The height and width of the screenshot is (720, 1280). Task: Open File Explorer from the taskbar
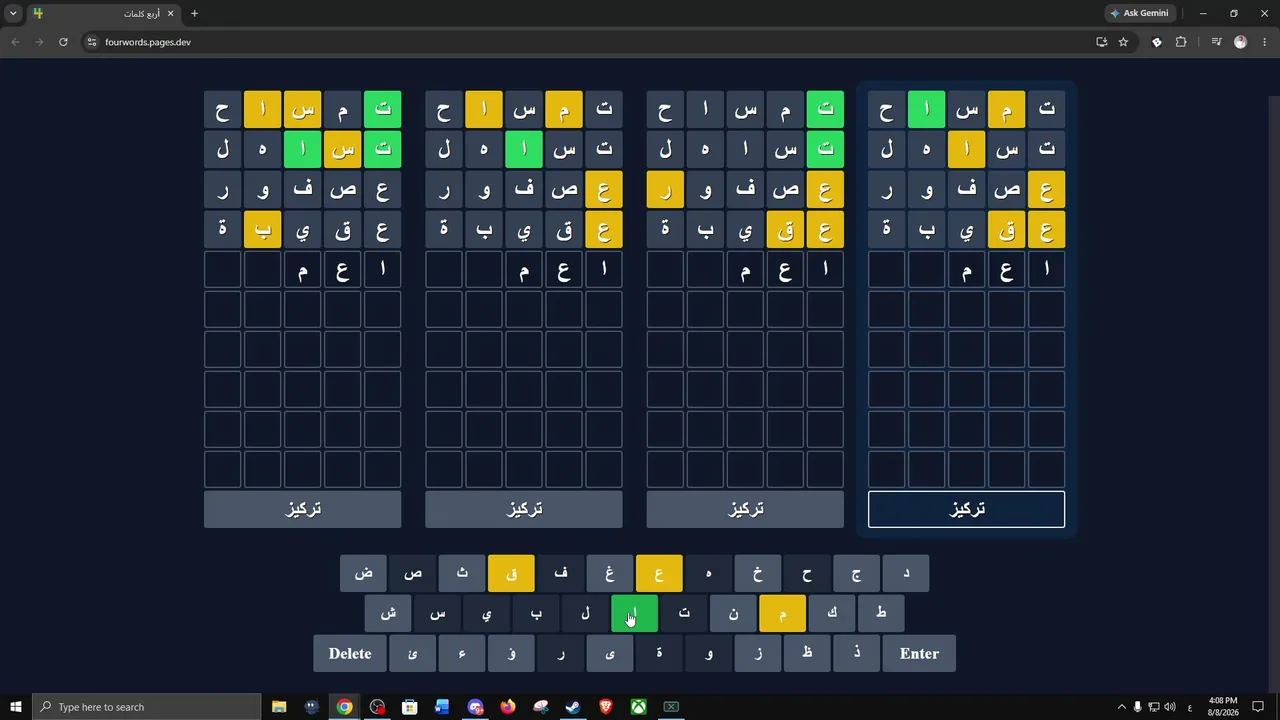[279, 707]
